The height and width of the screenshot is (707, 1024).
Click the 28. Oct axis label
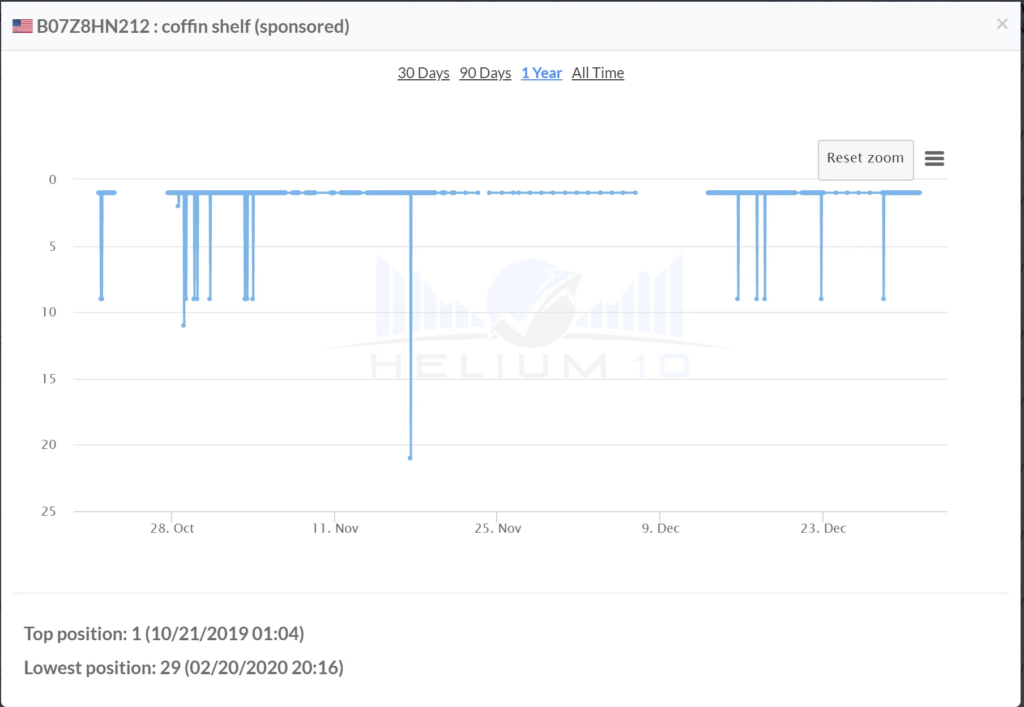172,527
